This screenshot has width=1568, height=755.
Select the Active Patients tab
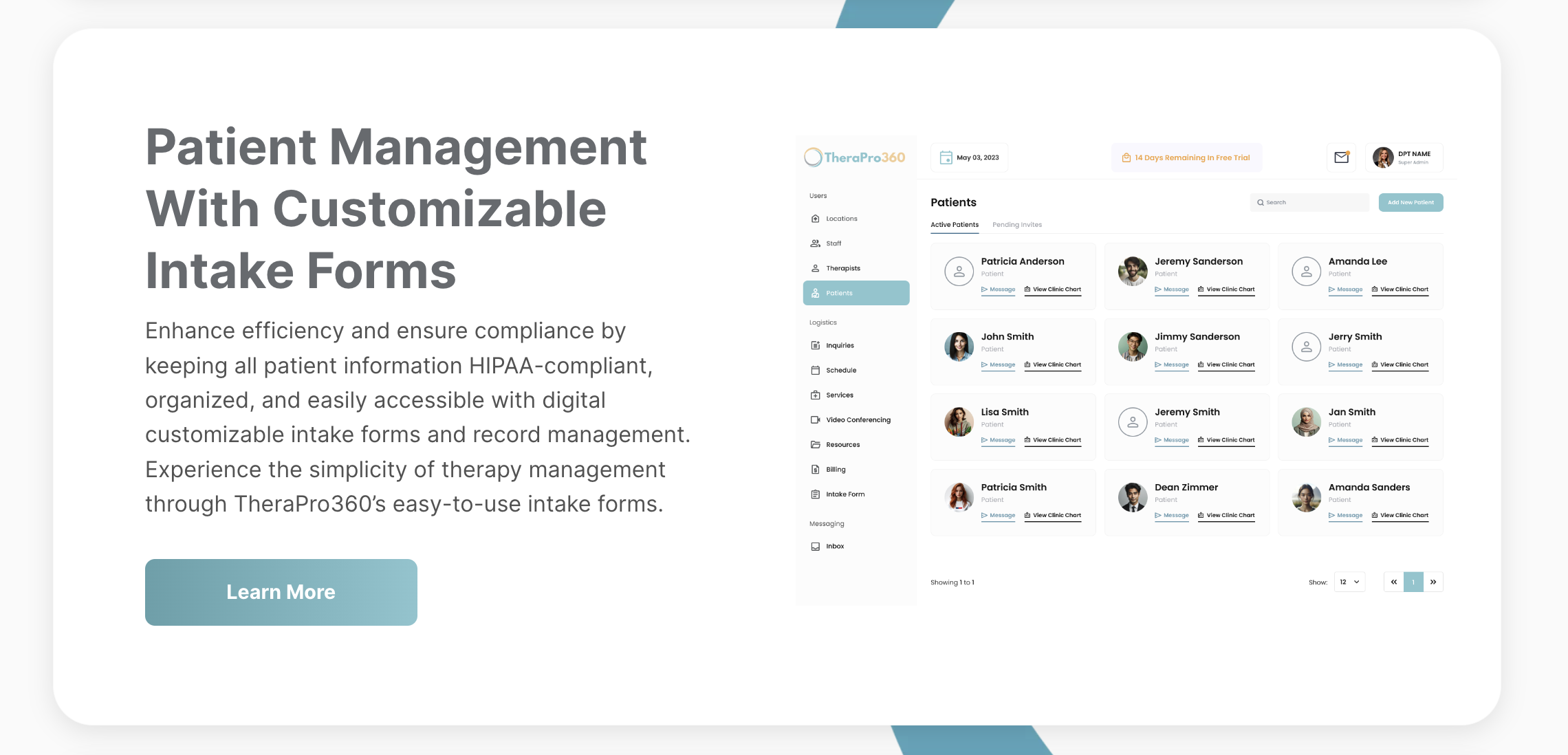point(955,225)
